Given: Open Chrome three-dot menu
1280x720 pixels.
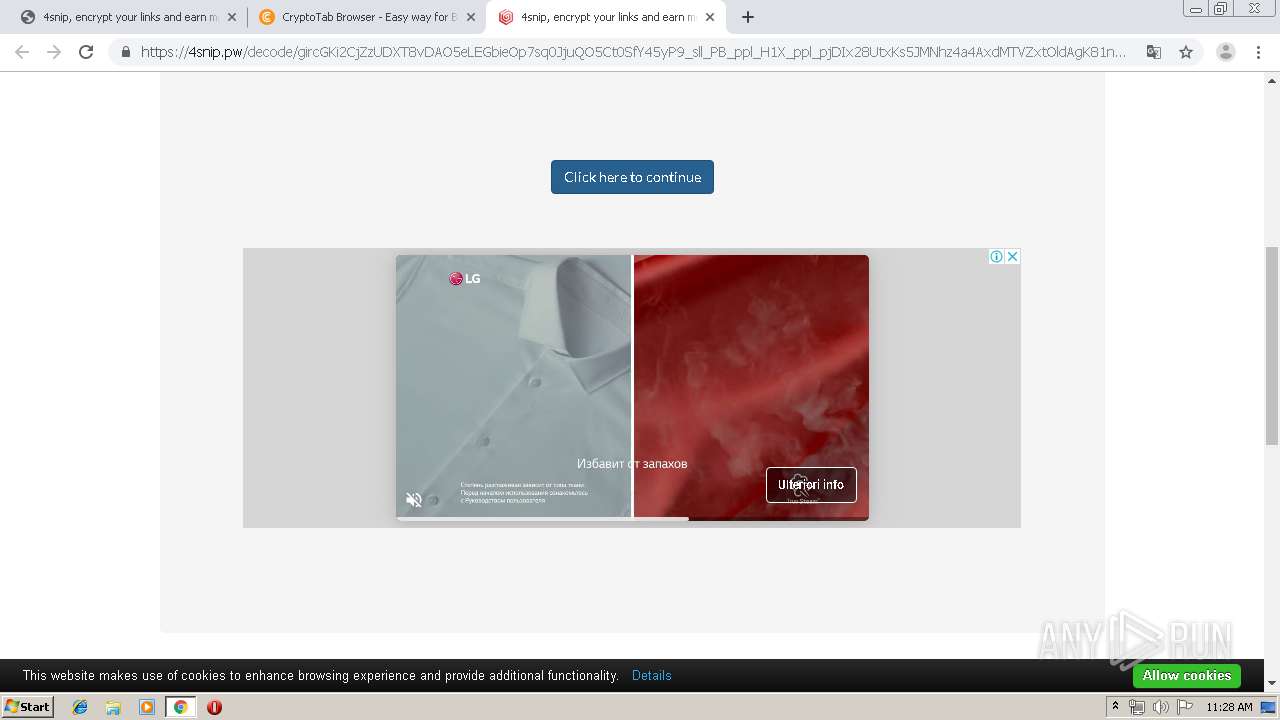Looking at the screenshot, I should coord(1258,52).
